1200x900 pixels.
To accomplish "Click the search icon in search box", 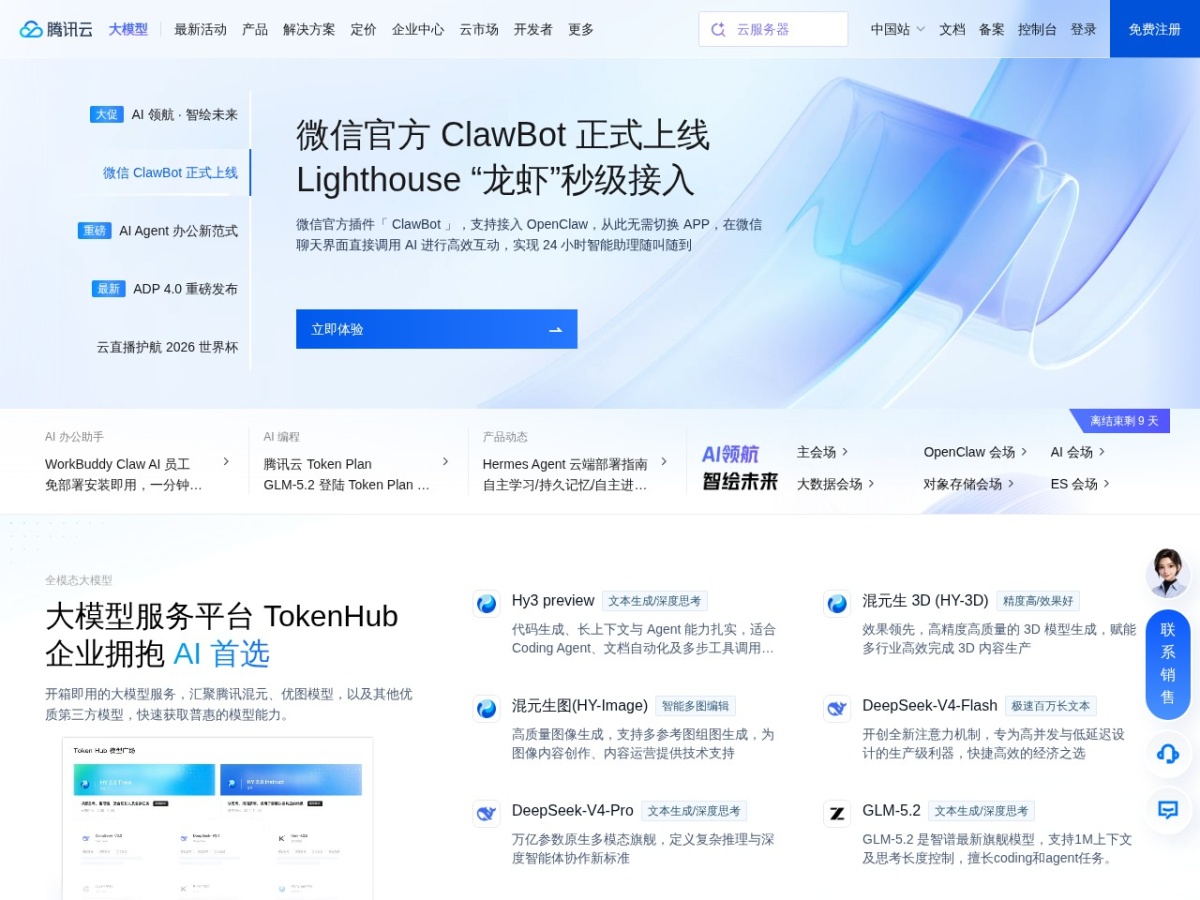I will tap(718, 29).
